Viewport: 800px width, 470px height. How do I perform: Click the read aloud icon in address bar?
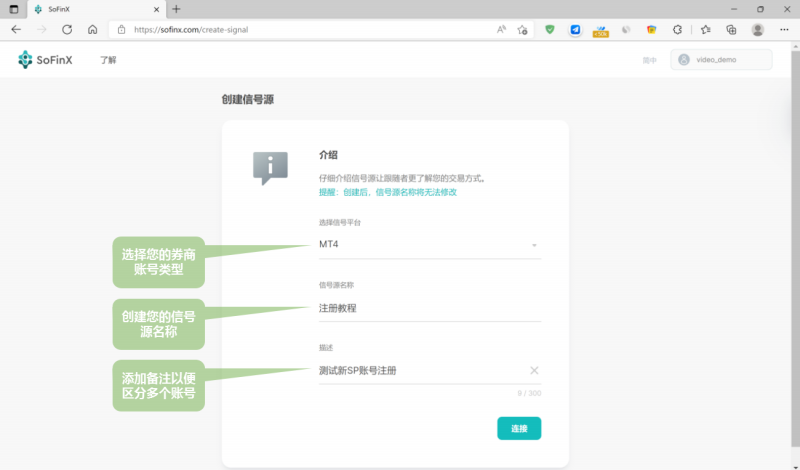[x=502, y=30]
